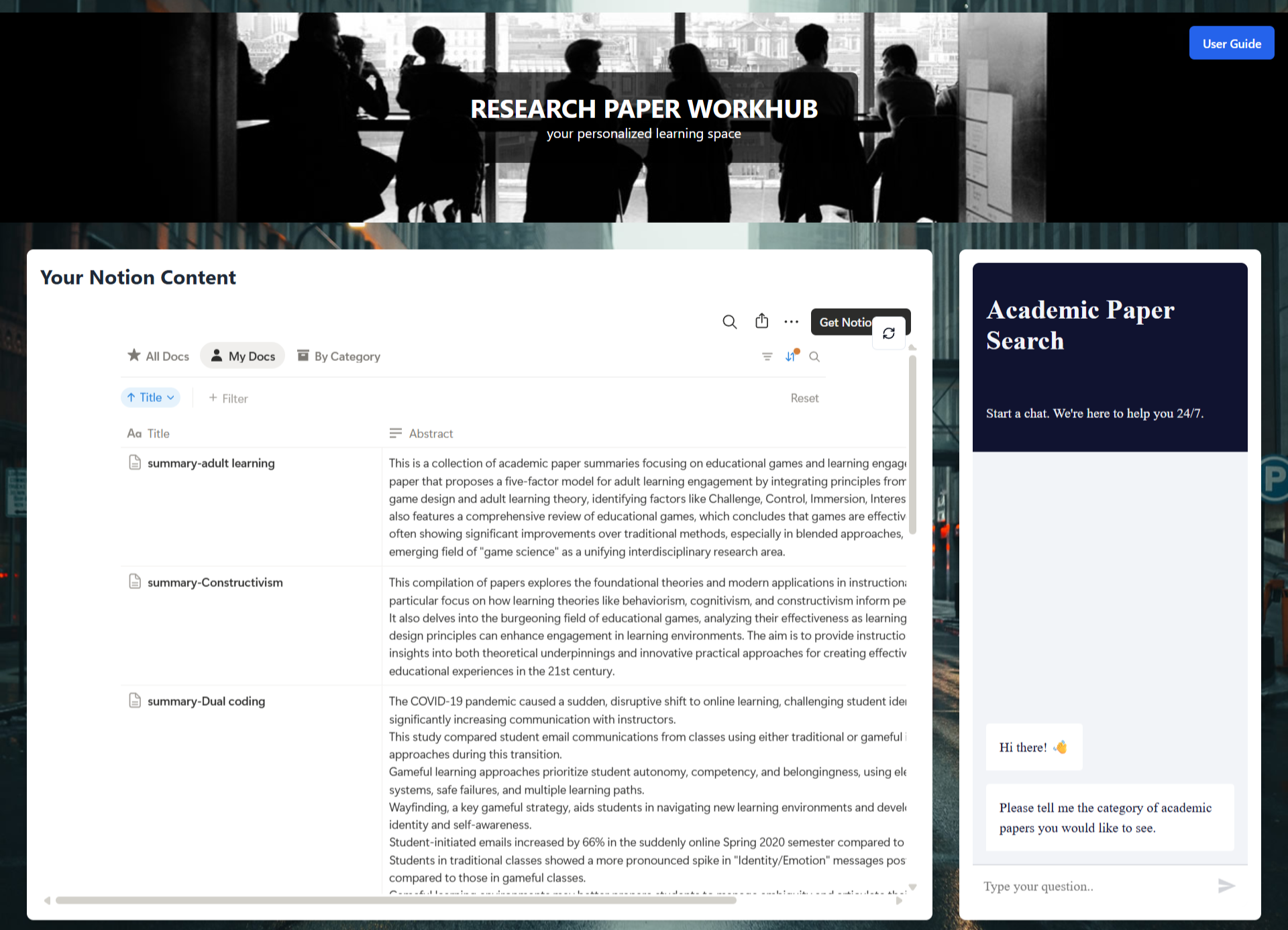Viewport: 1288px width, 930px height.
Task: Click the Get Notion button
Action: coord(844,322)
